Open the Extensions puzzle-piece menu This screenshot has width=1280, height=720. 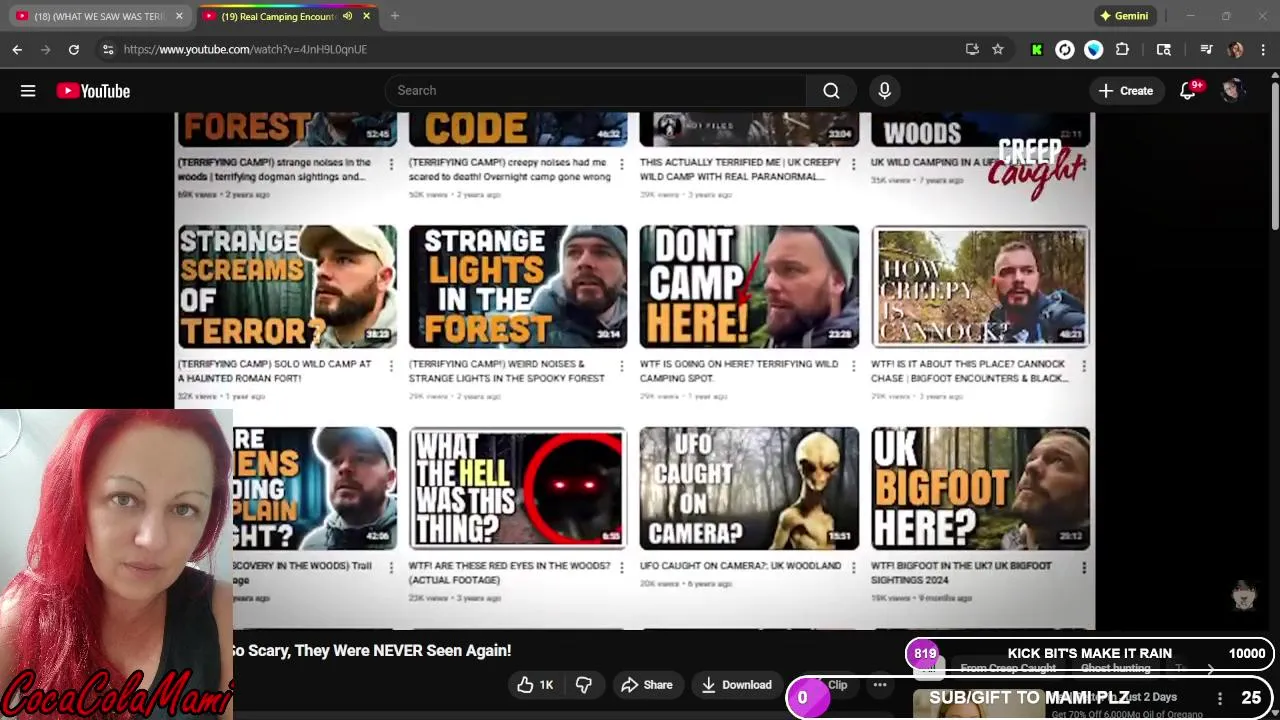1122,49
